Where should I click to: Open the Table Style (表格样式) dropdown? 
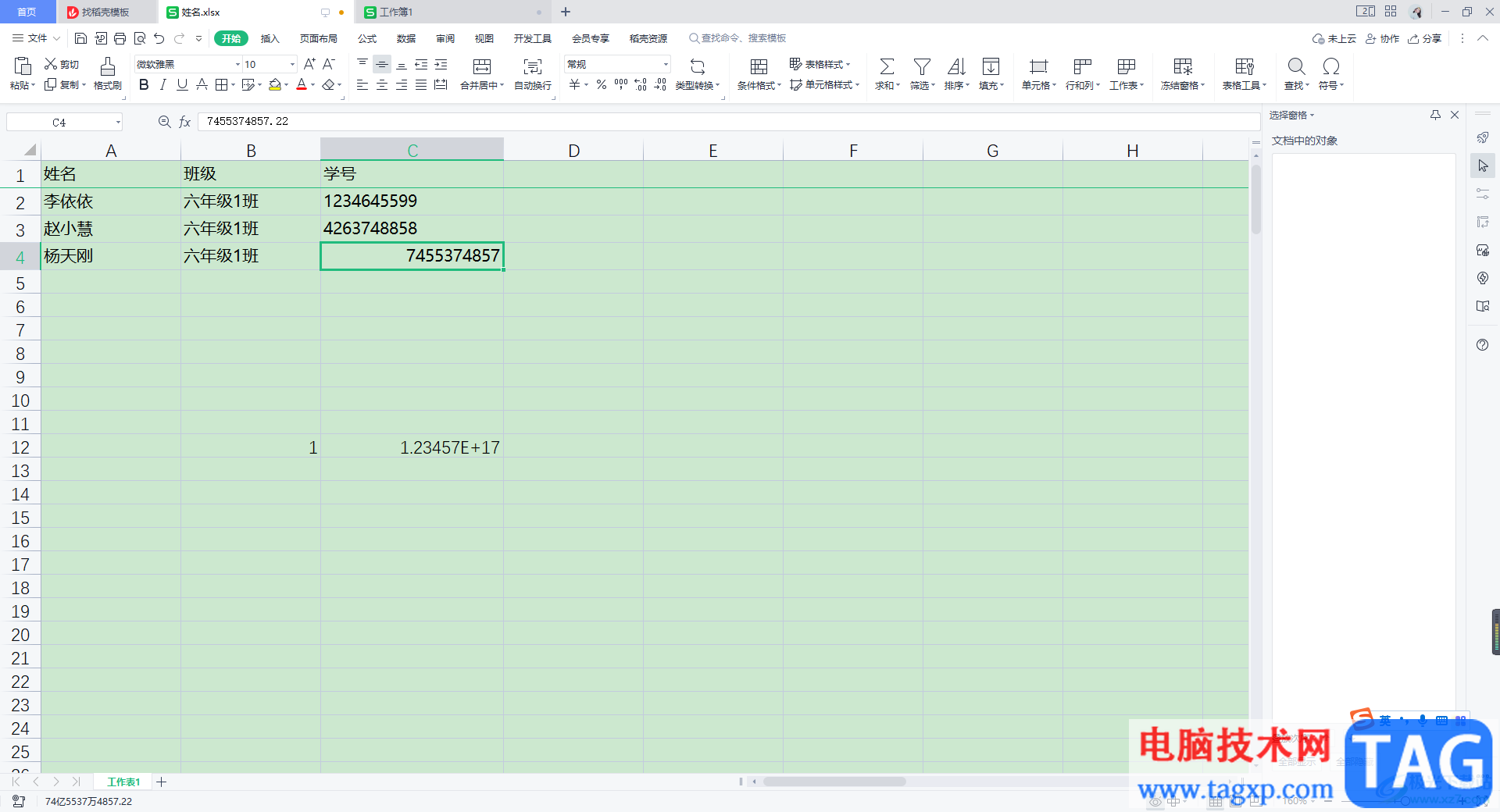pyautogui.click(x=820, y=64)
